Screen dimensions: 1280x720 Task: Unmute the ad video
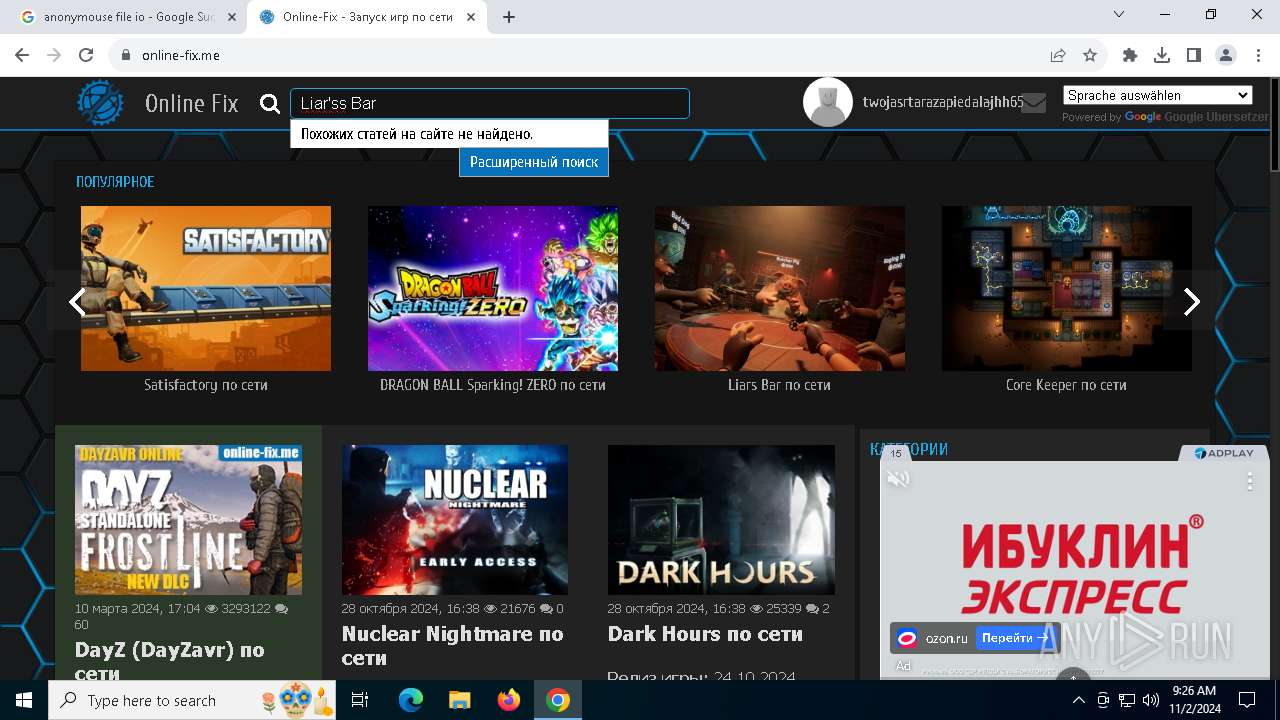pos(898,479)
